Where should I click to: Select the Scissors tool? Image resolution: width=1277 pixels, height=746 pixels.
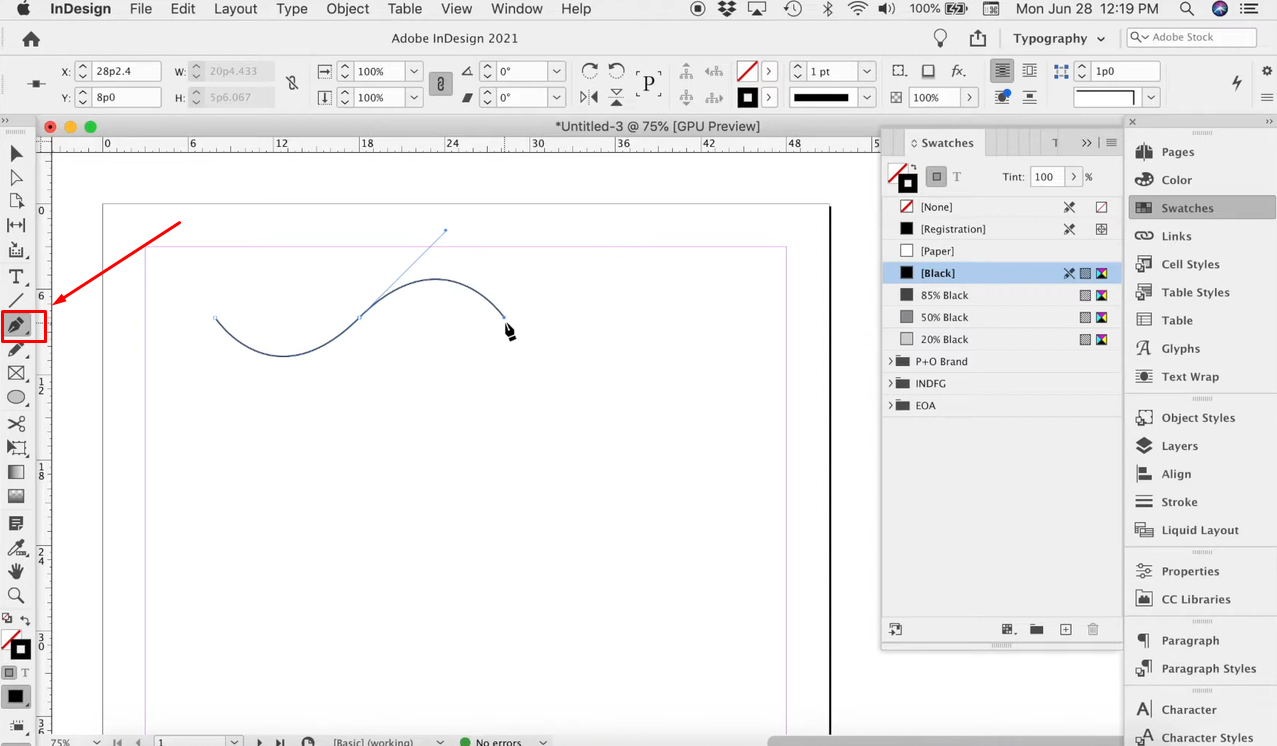(16, 424)
